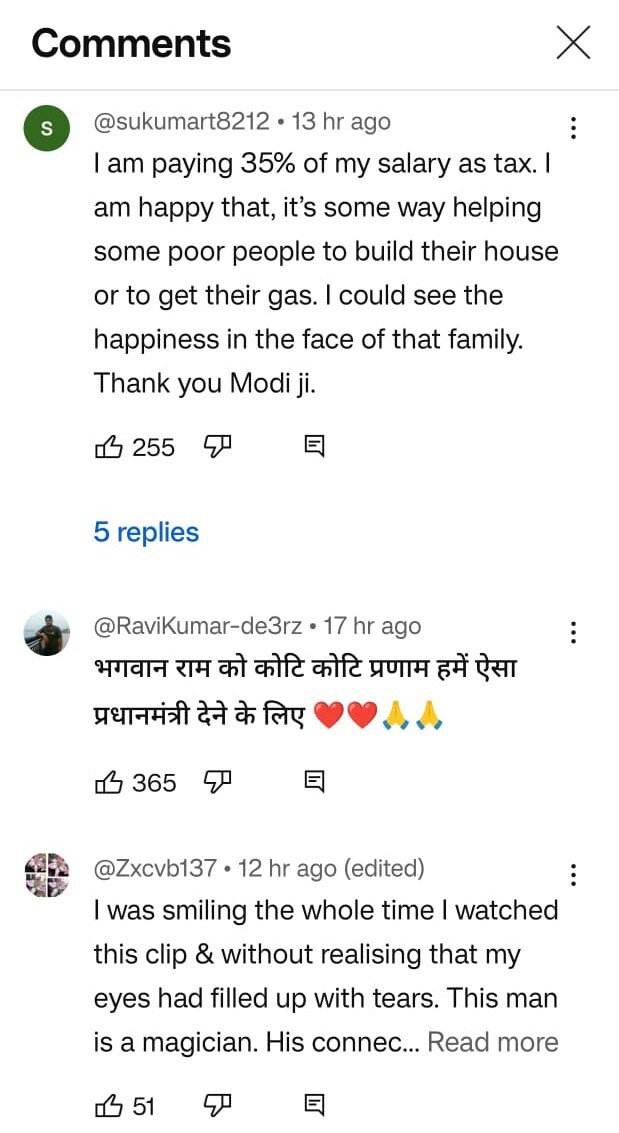
Task: Like the Hindi comment by @RaviKumar-de3rz
Action: [x=107, y=783]
